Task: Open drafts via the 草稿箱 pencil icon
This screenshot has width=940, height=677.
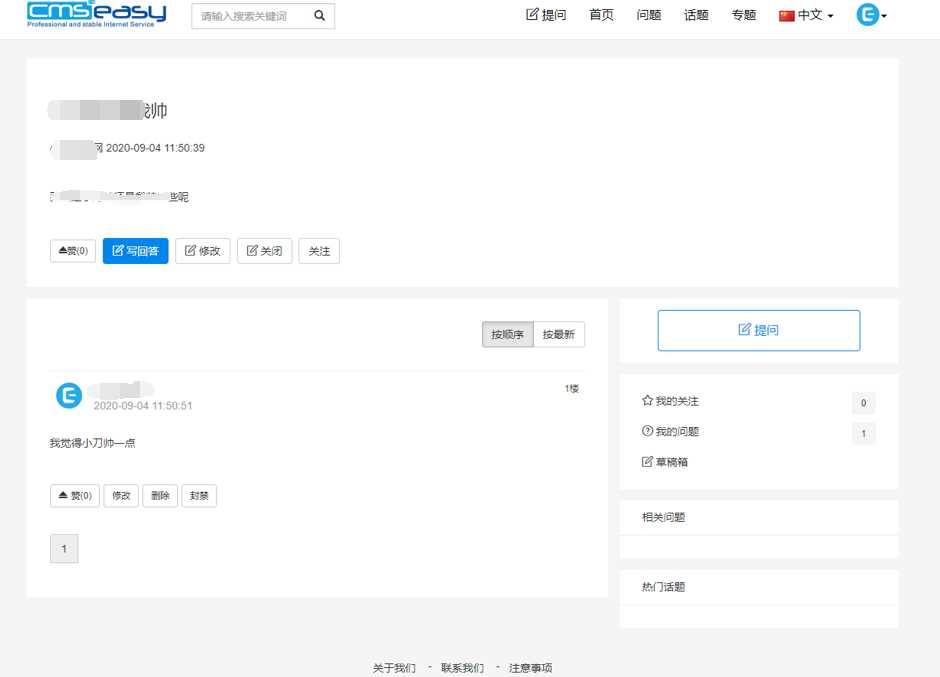Action: pos(649,461)
